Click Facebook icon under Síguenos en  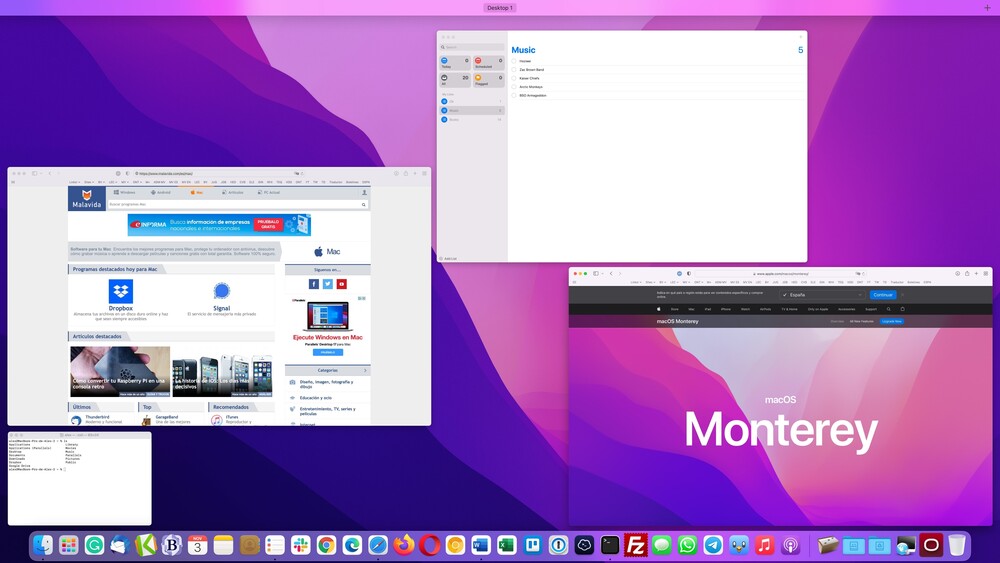(x=314, y=284)
